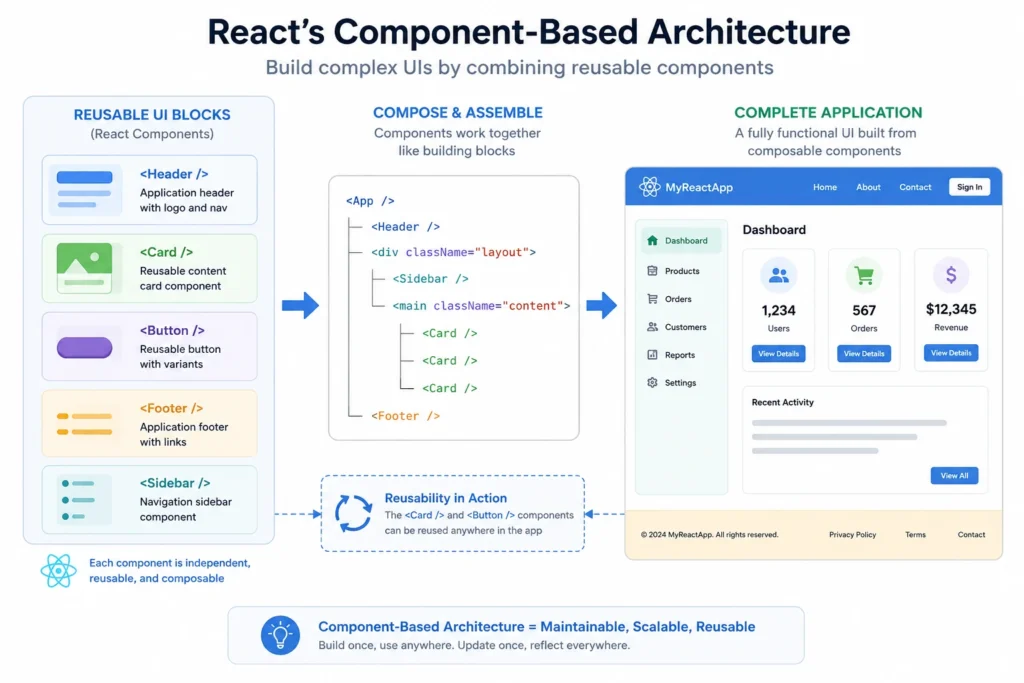1024x683 pixels.
Task: Click the dollar sign icon on Revenue card
Action: tap(951, 274)
